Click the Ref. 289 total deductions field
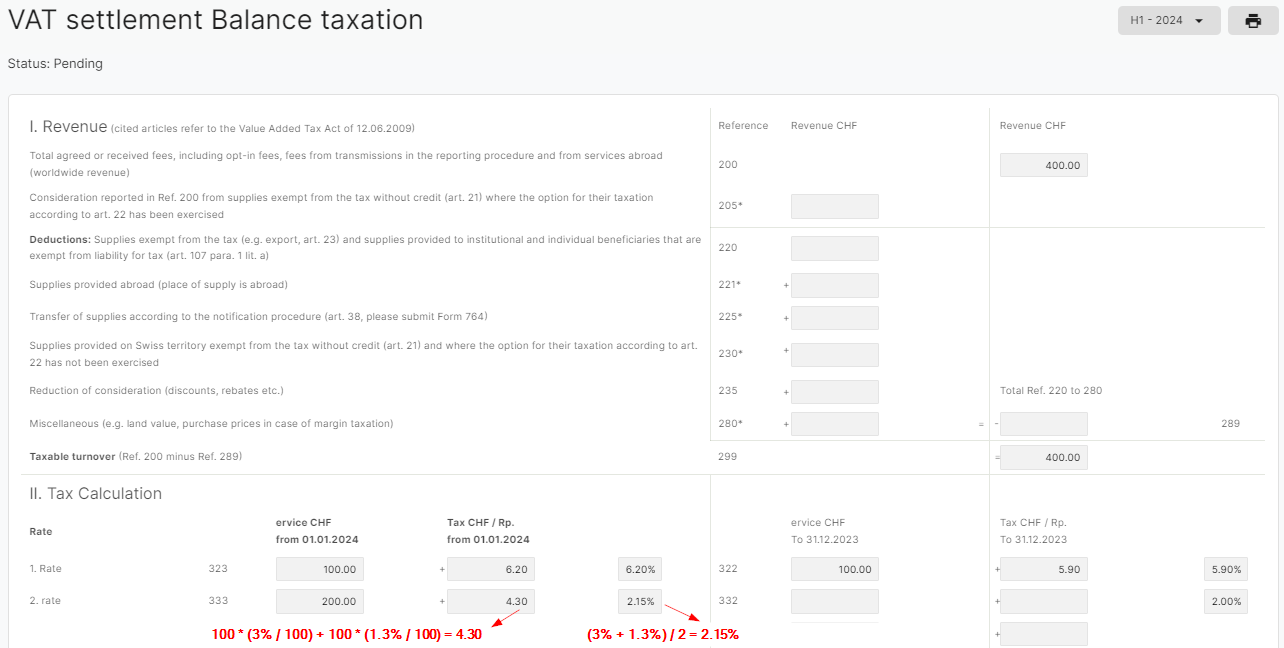 [1043, 424]
